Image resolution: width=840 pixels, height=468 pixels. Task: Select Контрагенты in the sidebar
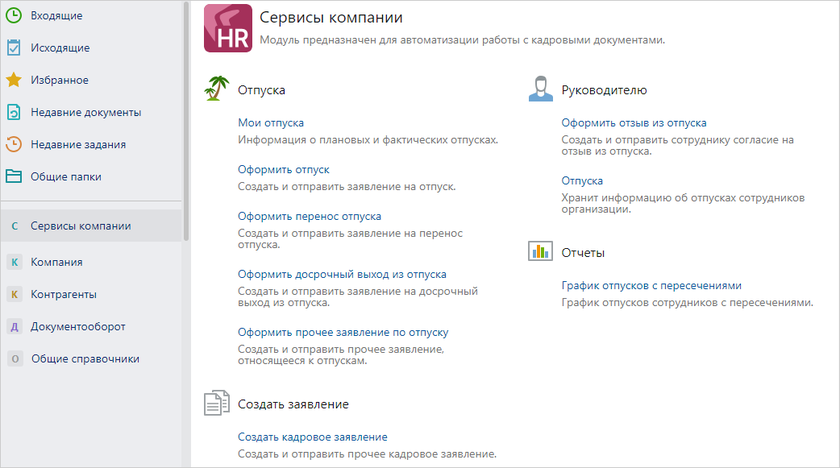(x=63, y=294)
